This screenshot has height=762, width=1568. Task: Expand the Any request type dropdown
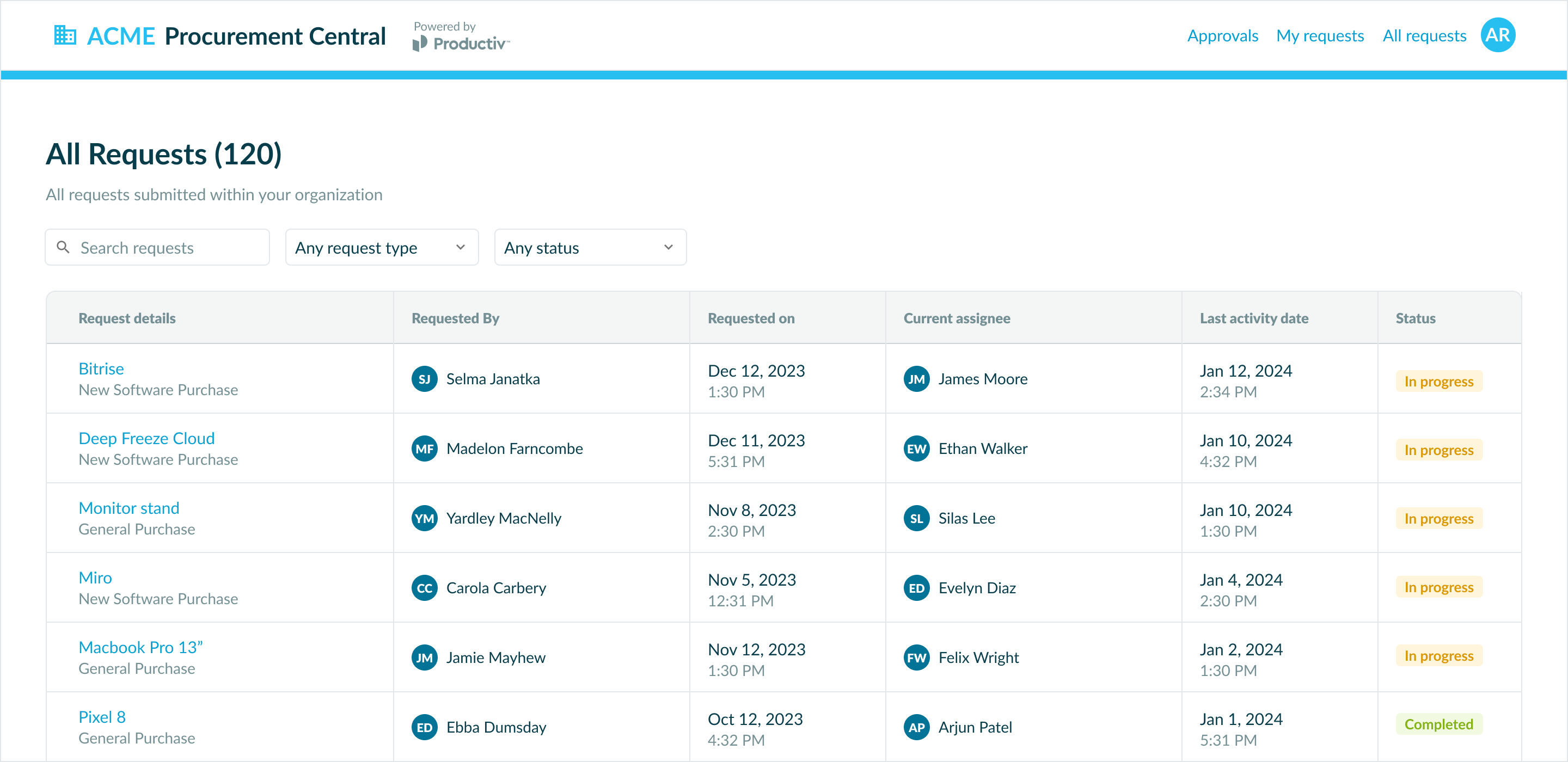pyautogui.click(x=382, y=248)
